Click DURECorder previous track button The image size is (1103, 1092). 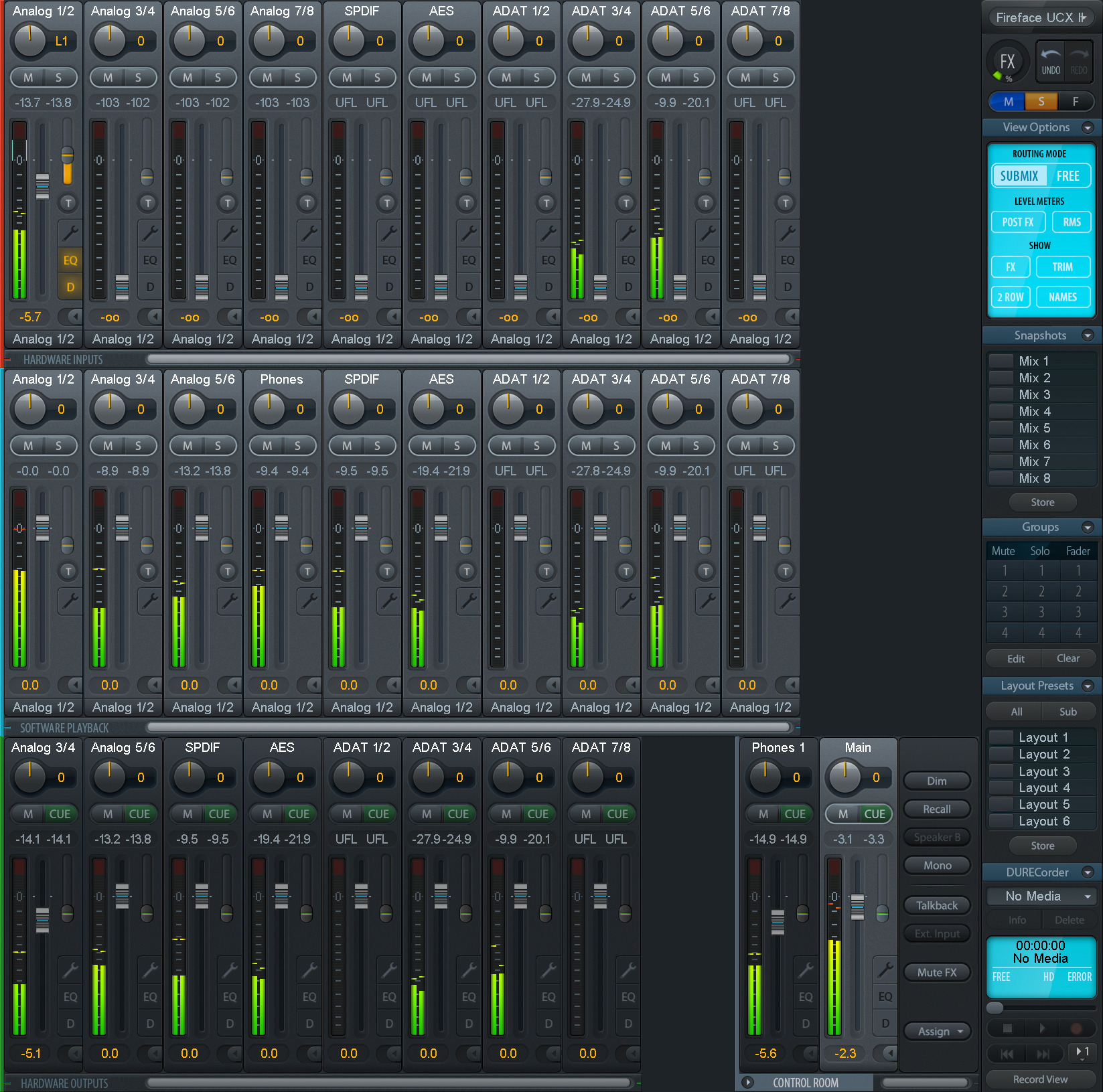(x=1007, y=1054)
